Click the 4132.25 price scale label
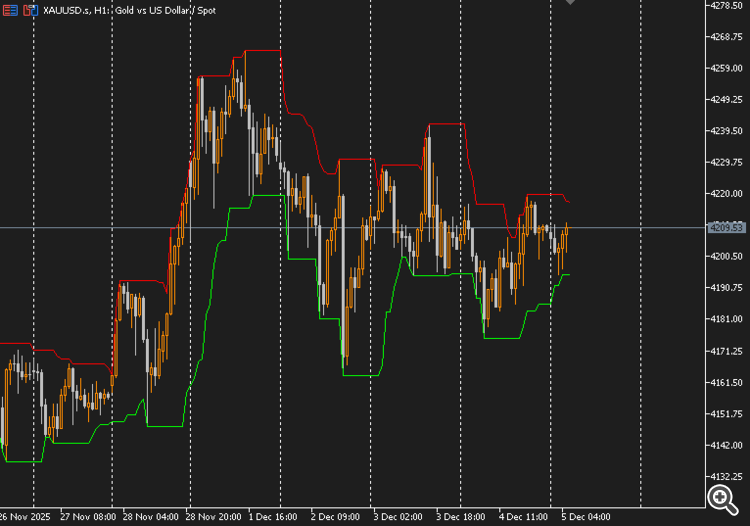This screenshot has width=750, height=526. [x=726, y=477]
